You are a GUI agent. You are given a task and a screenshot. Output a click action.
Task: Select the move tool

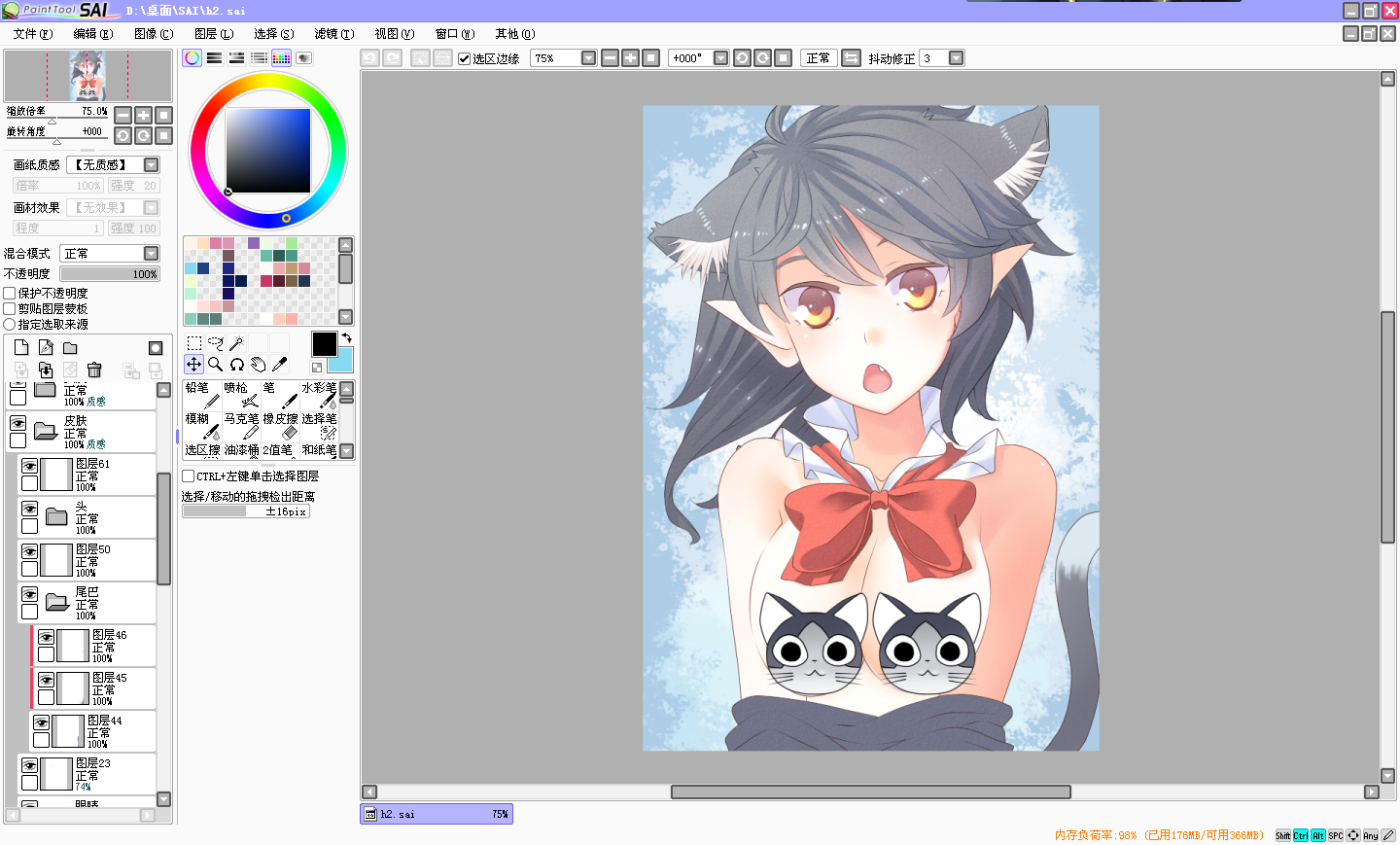(x=194, y=365)
